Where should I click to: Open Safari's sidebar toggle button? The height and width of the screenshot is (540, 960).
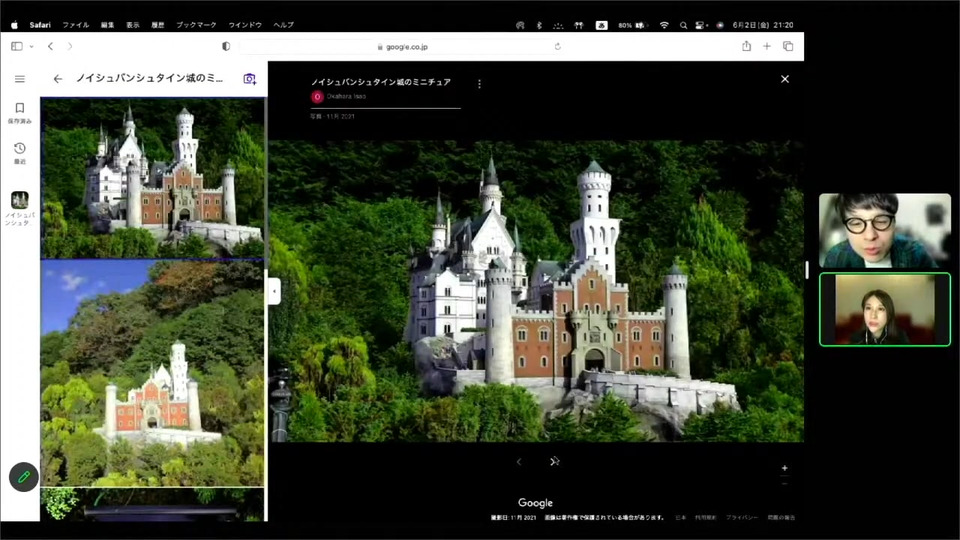tap(17, 46)
